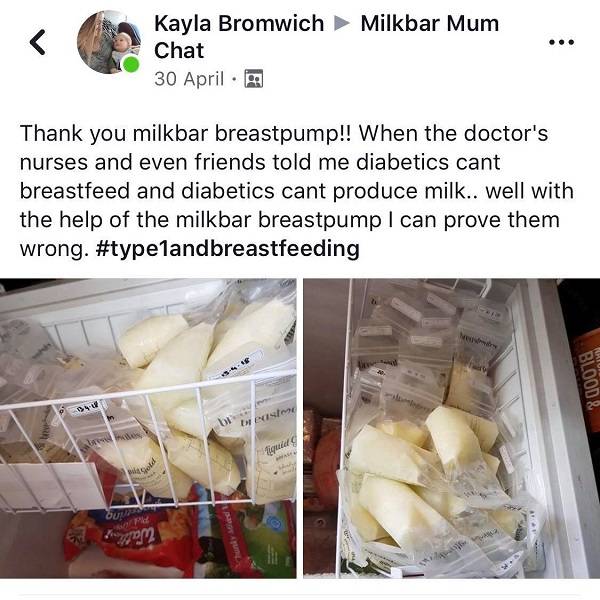
Task: Tap the word 'Chat' in group title
Action: pos(179,51)
